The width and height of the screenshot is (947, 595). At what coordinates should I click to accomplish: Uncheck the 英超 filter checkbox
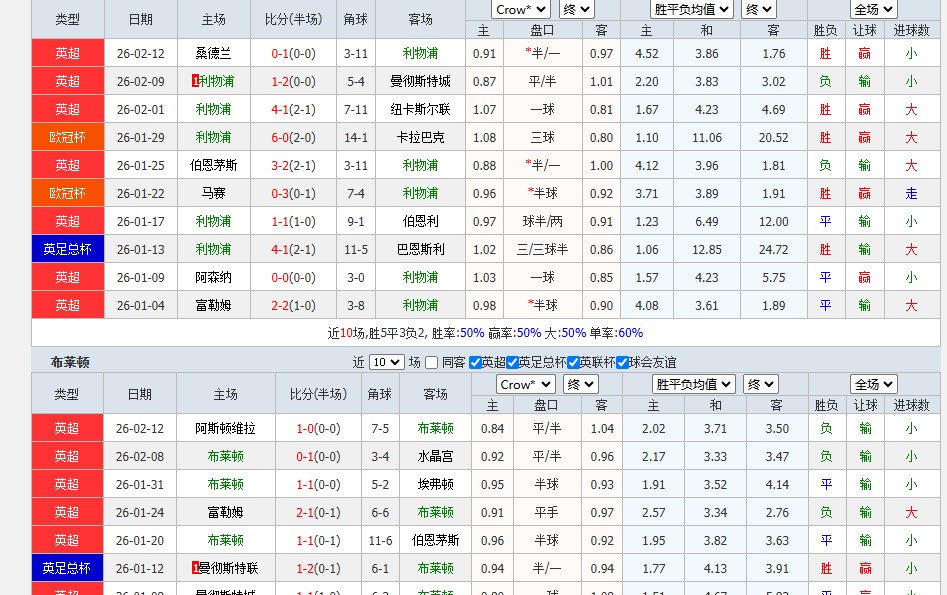click(x=474, y=363)
